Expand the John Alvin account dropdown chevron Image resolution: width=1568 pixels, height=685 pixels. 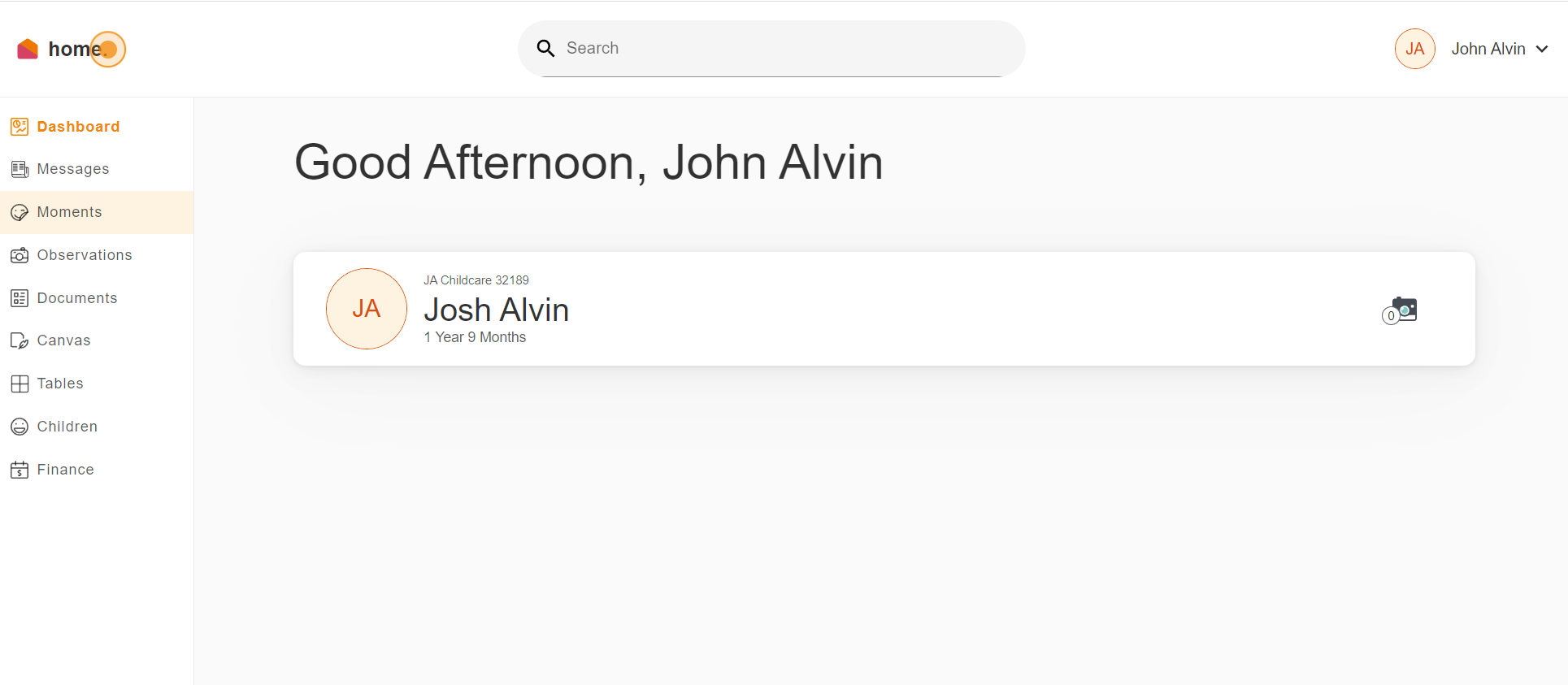click(x=1542, y=49)
